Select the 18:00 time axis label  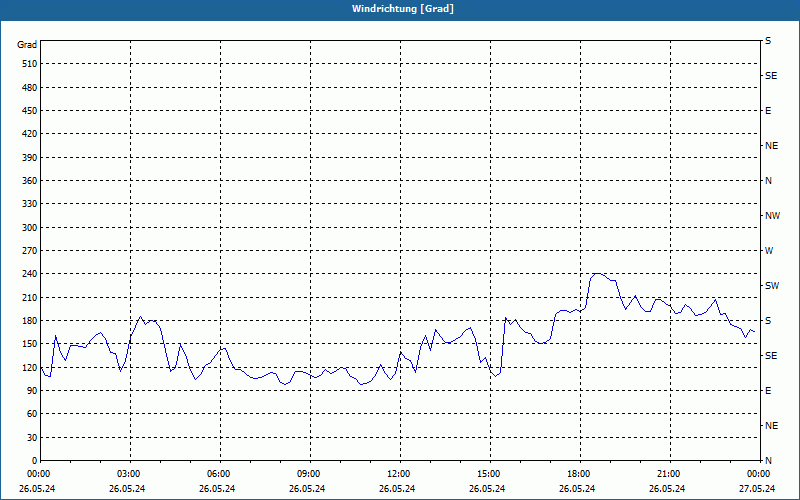581,473
